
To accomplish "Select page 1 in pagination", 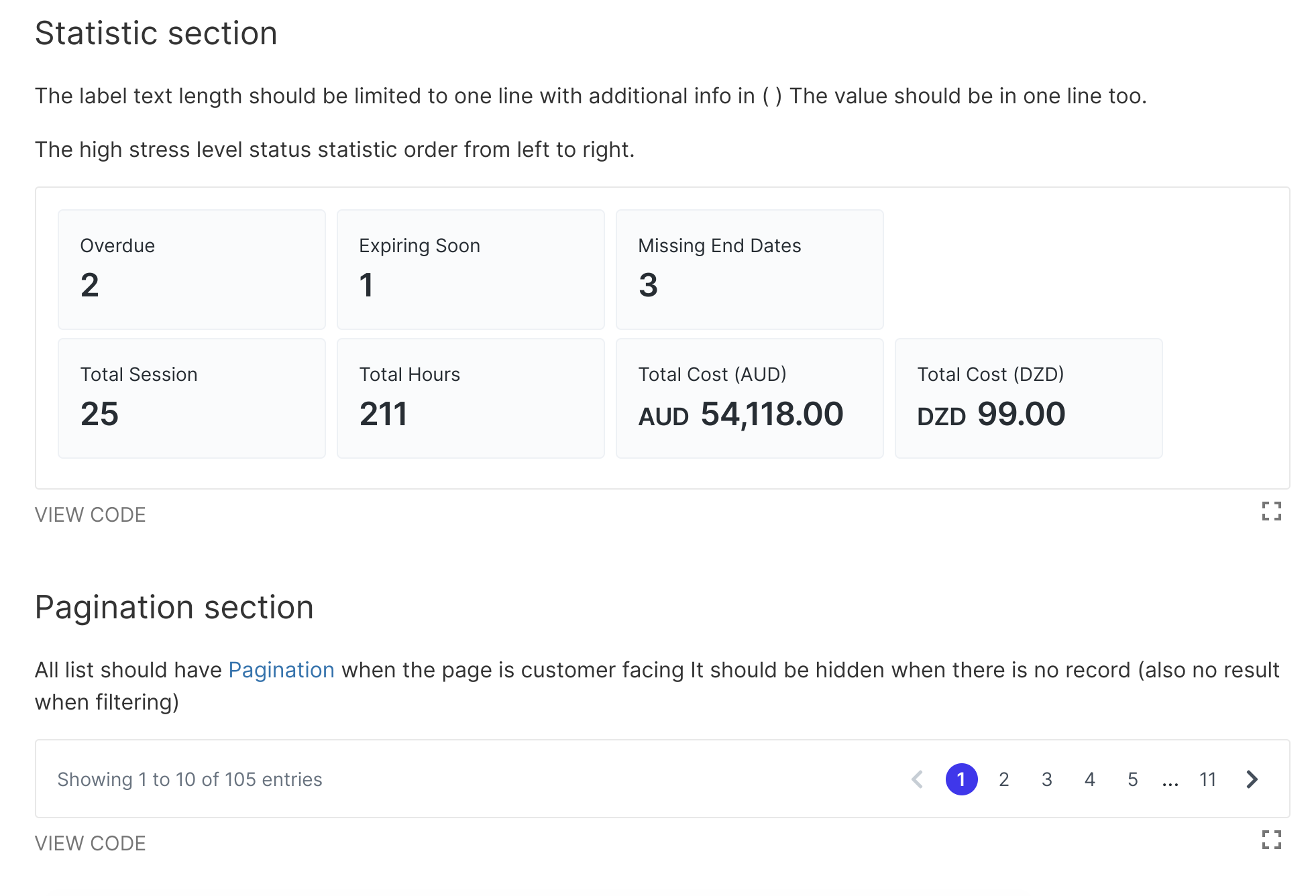I will (961, 779).
